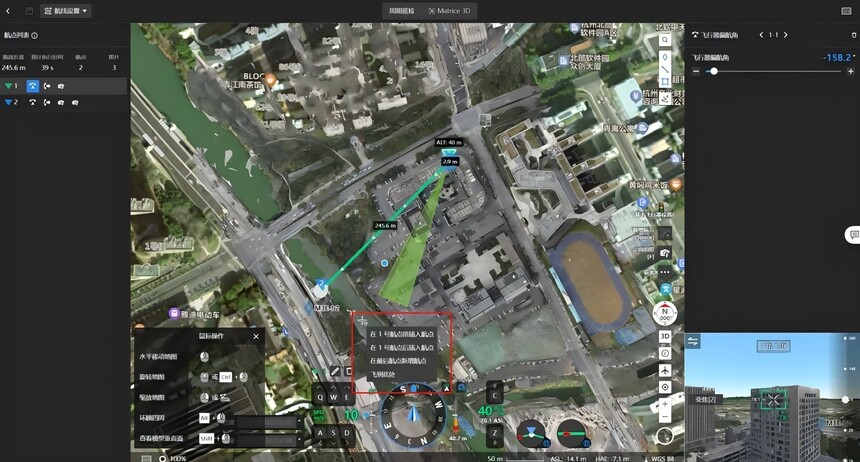Screen dimensions: 860x462
Task: Swap map and camera preview views
Action: [x=693, y=341]
